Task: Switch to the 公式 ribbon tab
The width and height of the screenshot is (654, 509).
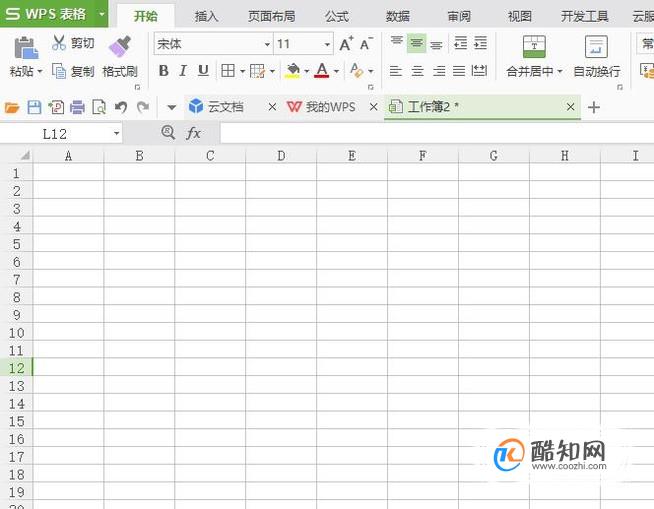Action: [x=337, y=16]
